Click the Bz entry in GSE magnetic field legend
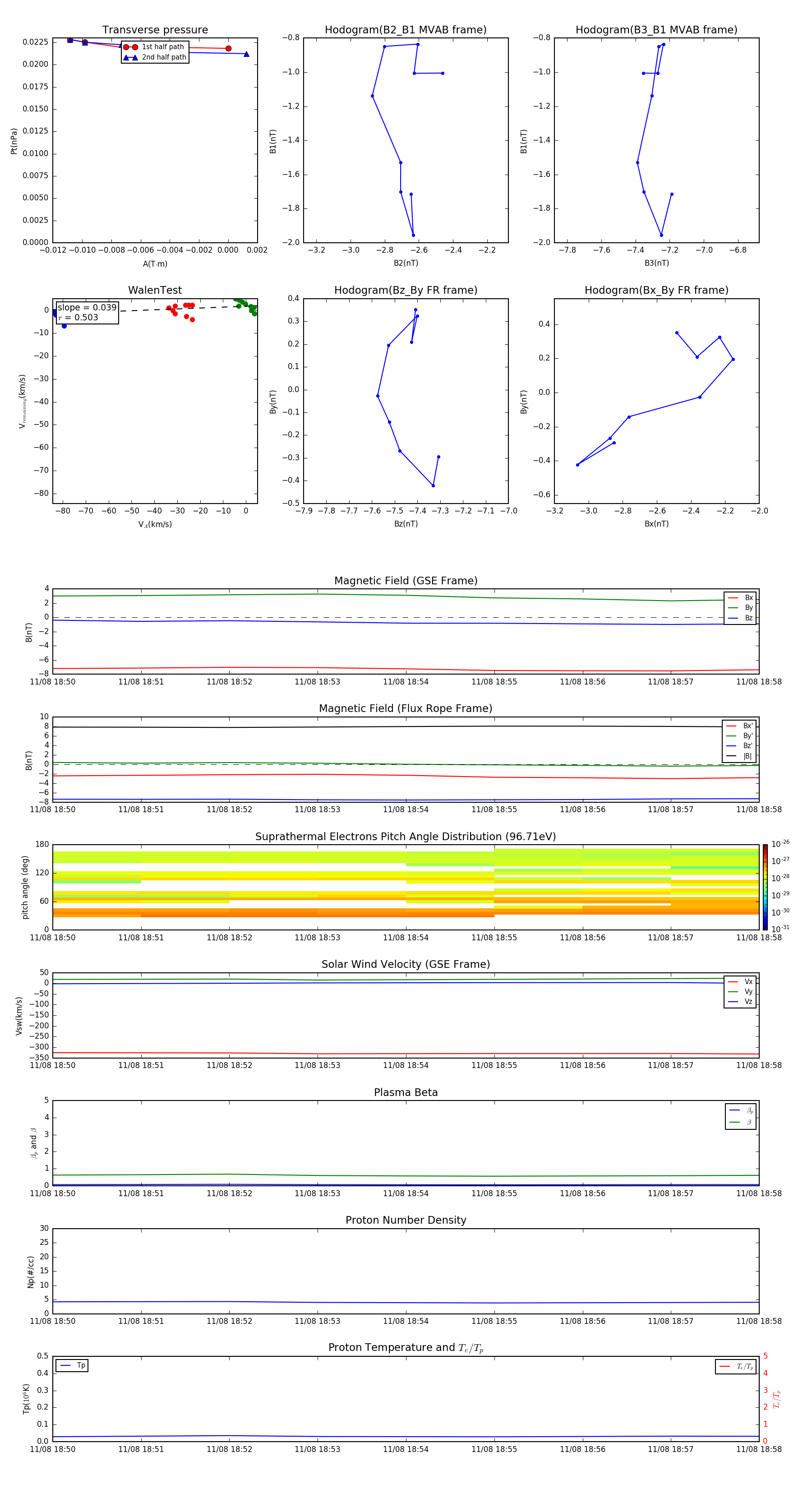 point(740,619)
